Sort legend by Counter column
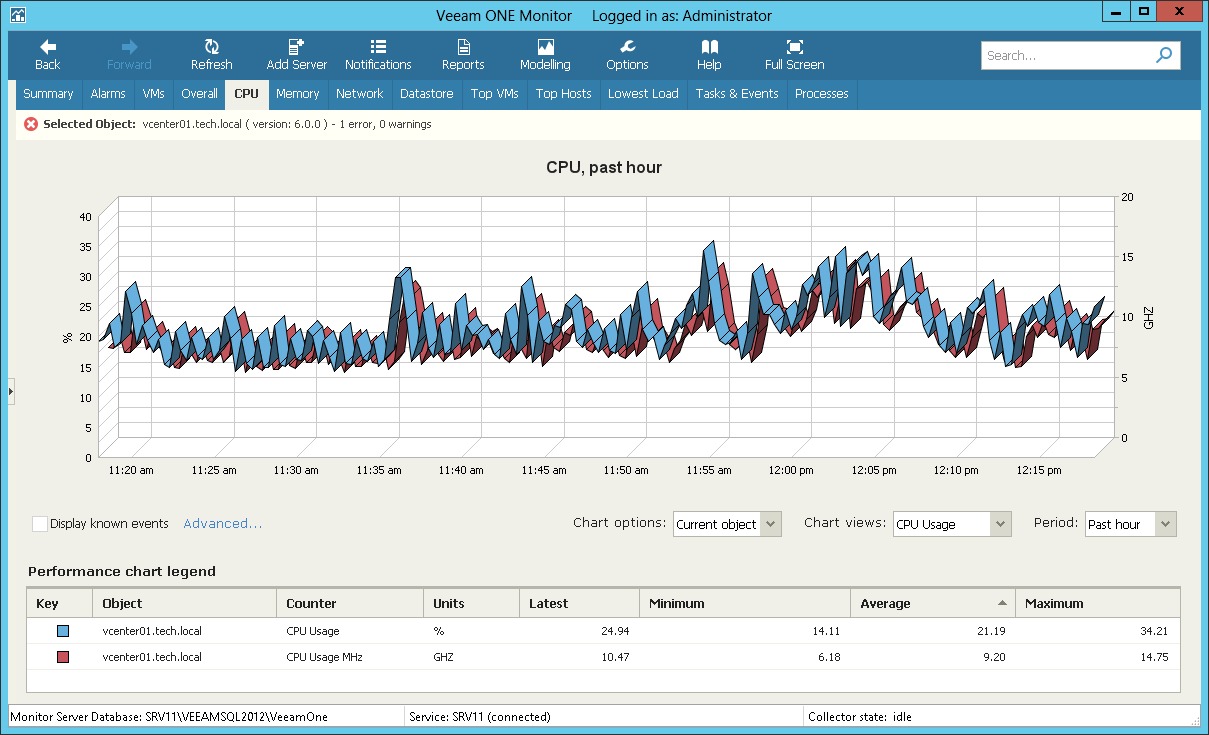This screenshot has width=1209, height=735. point(350,603)
